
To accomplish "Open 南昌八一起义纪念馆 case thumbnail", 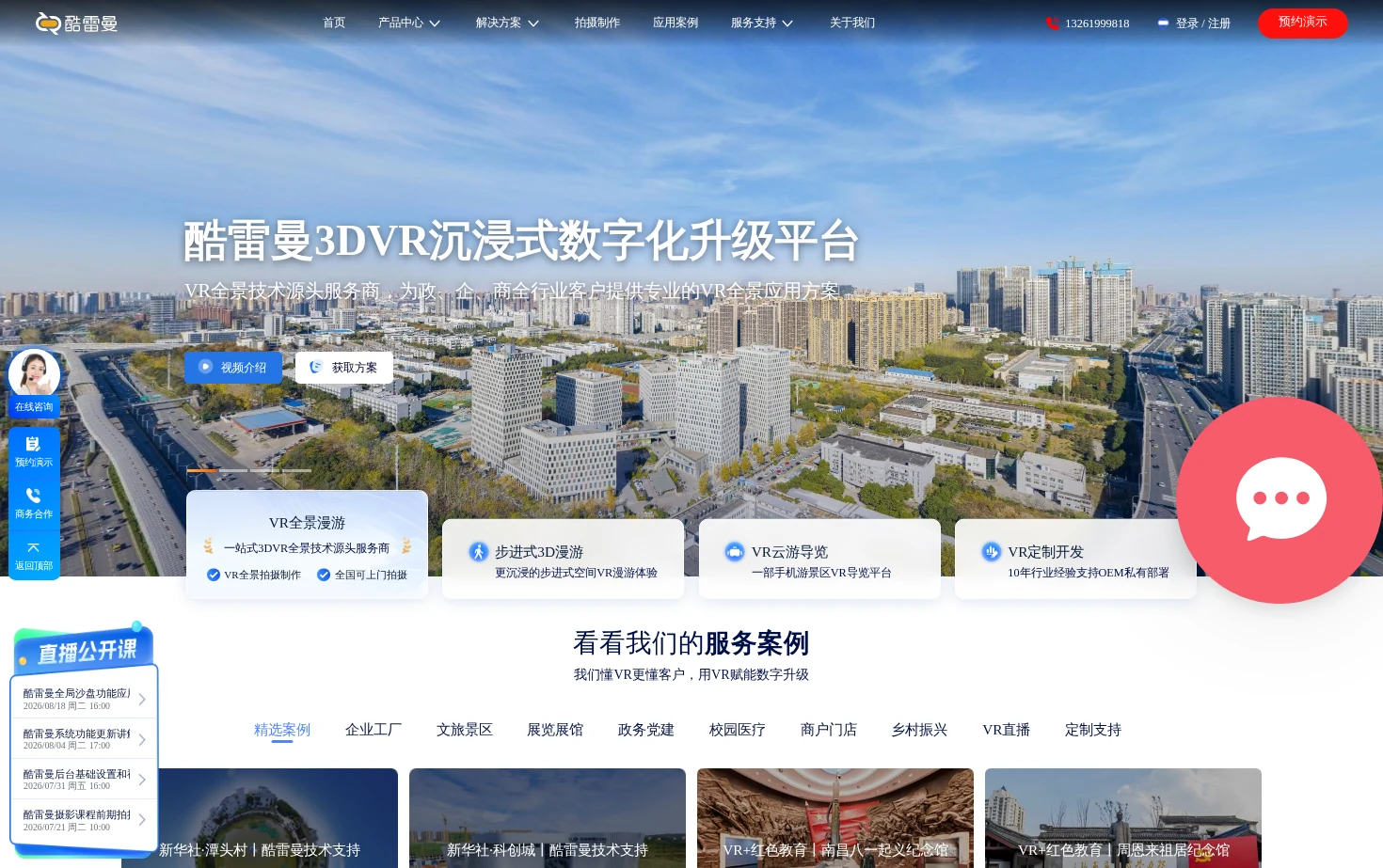I will 835,818.
